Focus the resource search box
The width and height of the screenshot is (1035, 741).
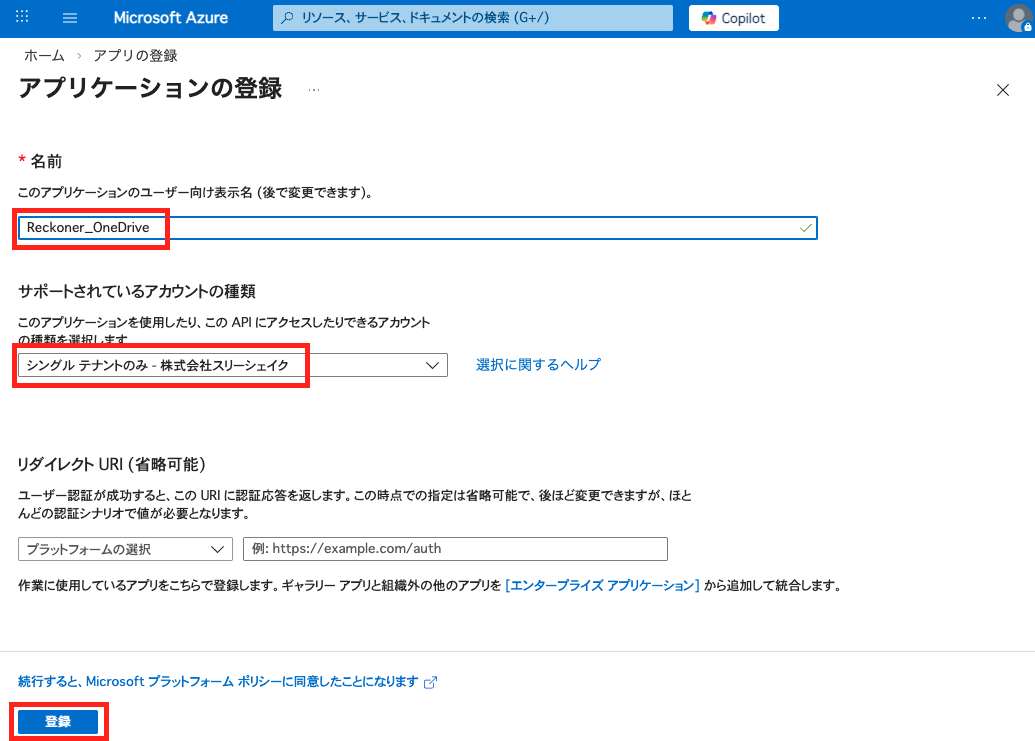473,18
